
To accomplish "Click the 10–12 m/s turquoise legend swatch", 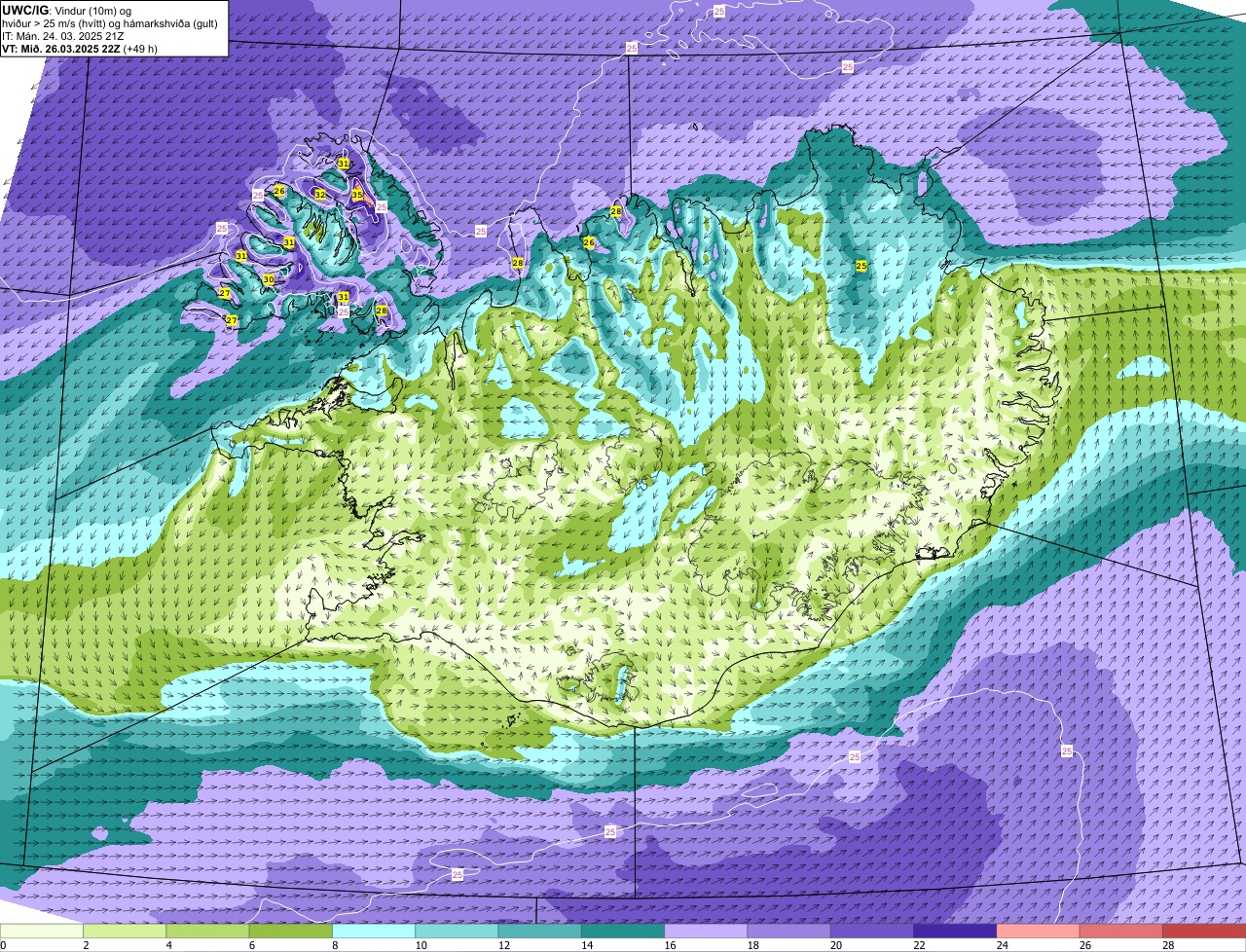I will coord(457,932).
